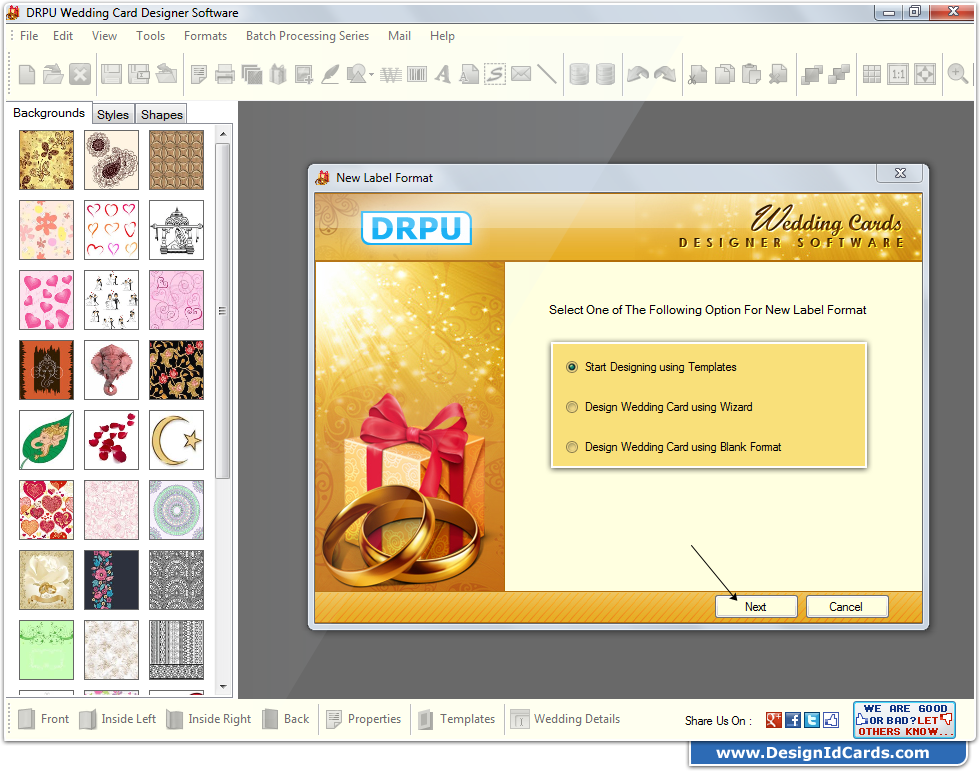The width and height of the screenshot is (980, 771).
Task: Switch to the Shapes tab
Action: click(x=161, y=114)
